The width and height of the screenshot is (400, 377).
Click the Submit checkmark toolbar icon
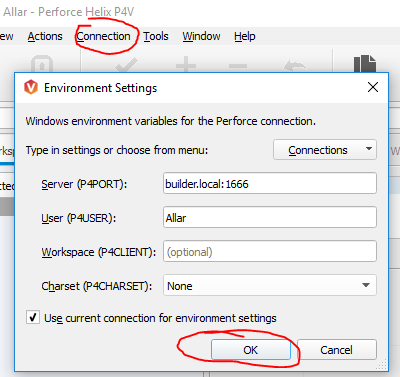[127, 64]
